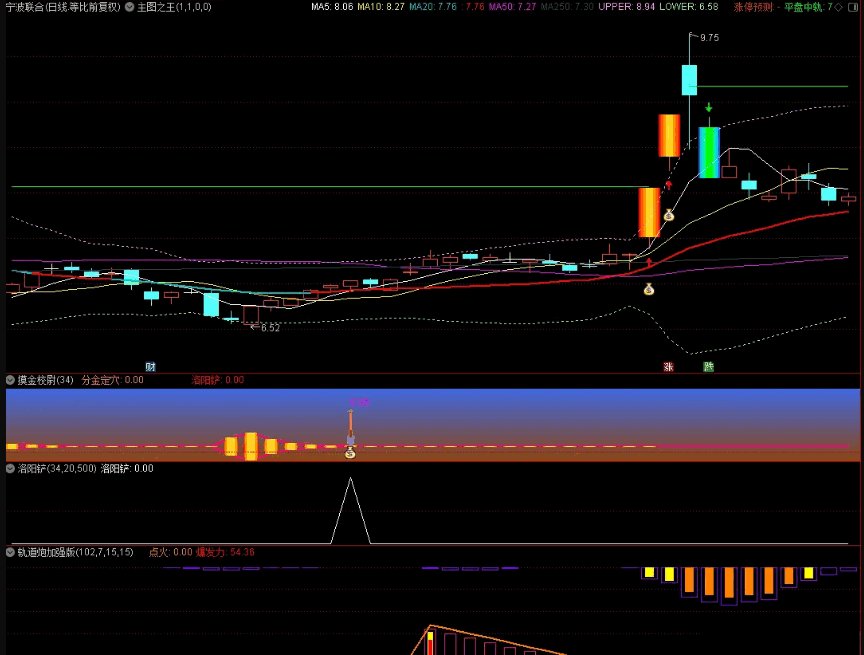
Task: Click the cyan candle with the 9.75 high
Action: coord(689,80)
